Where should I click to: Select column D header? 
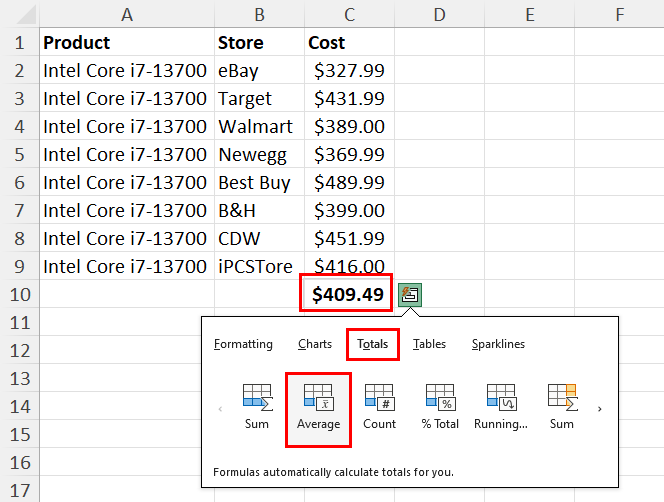440,14
